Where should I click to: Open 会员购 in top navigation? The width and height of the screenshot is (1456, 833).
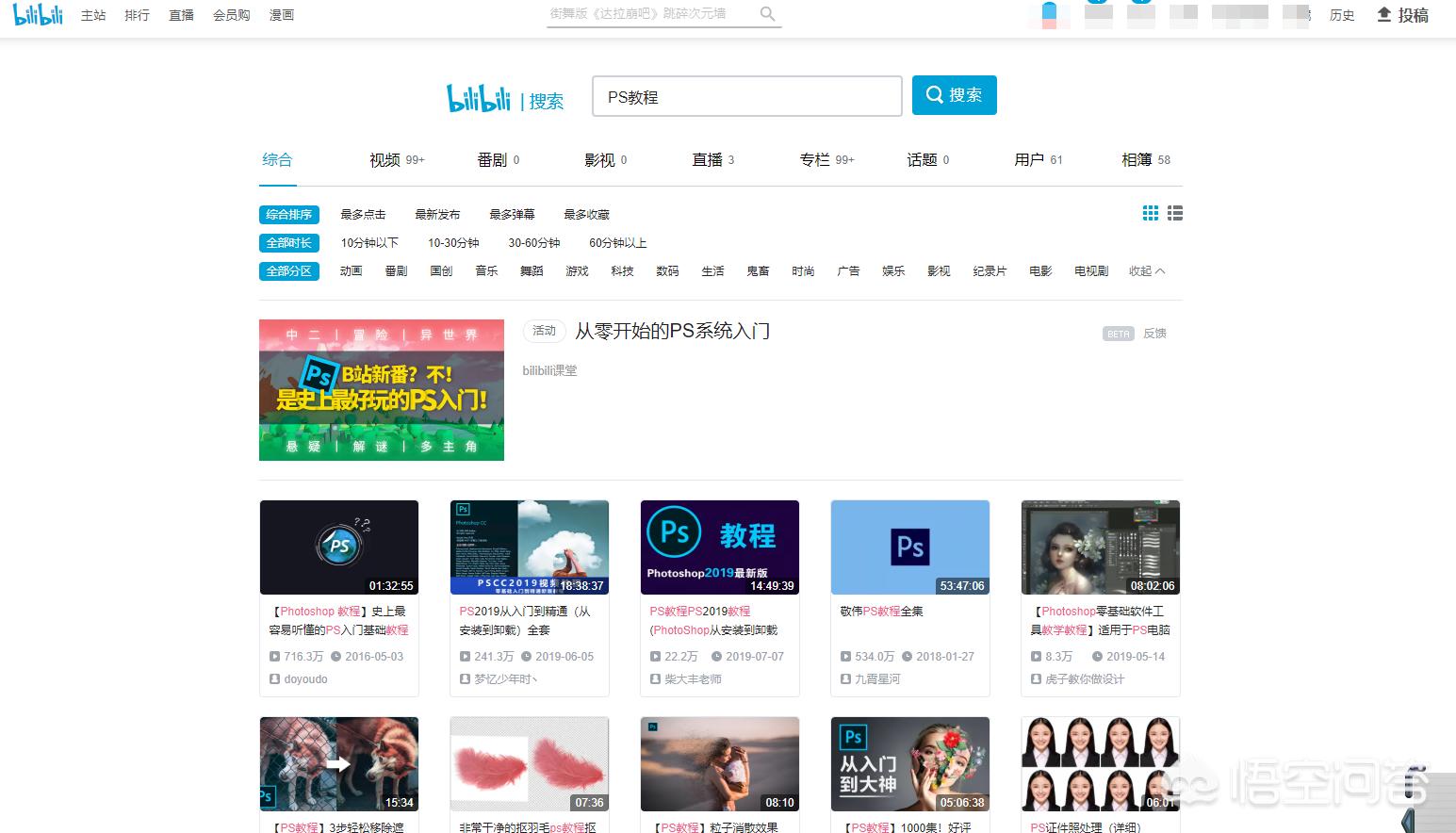[231, 15]
